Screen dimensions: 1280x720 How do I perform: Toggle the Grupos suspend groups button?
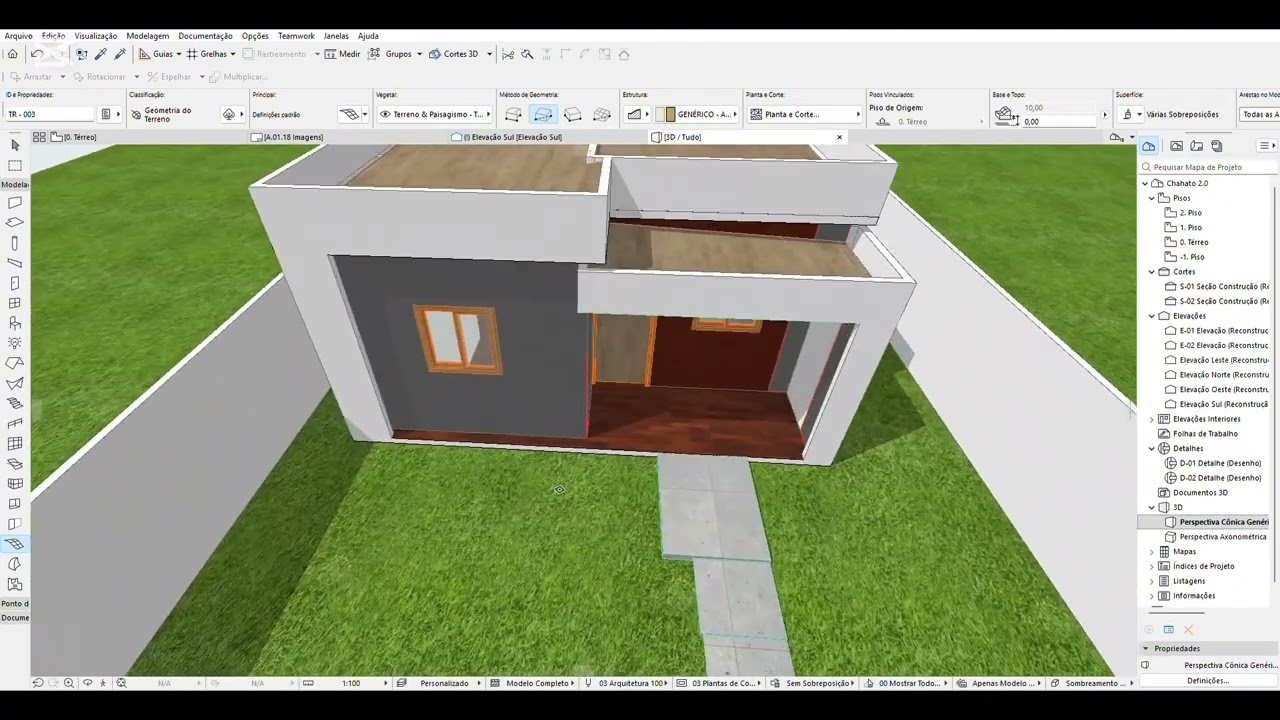389,54
